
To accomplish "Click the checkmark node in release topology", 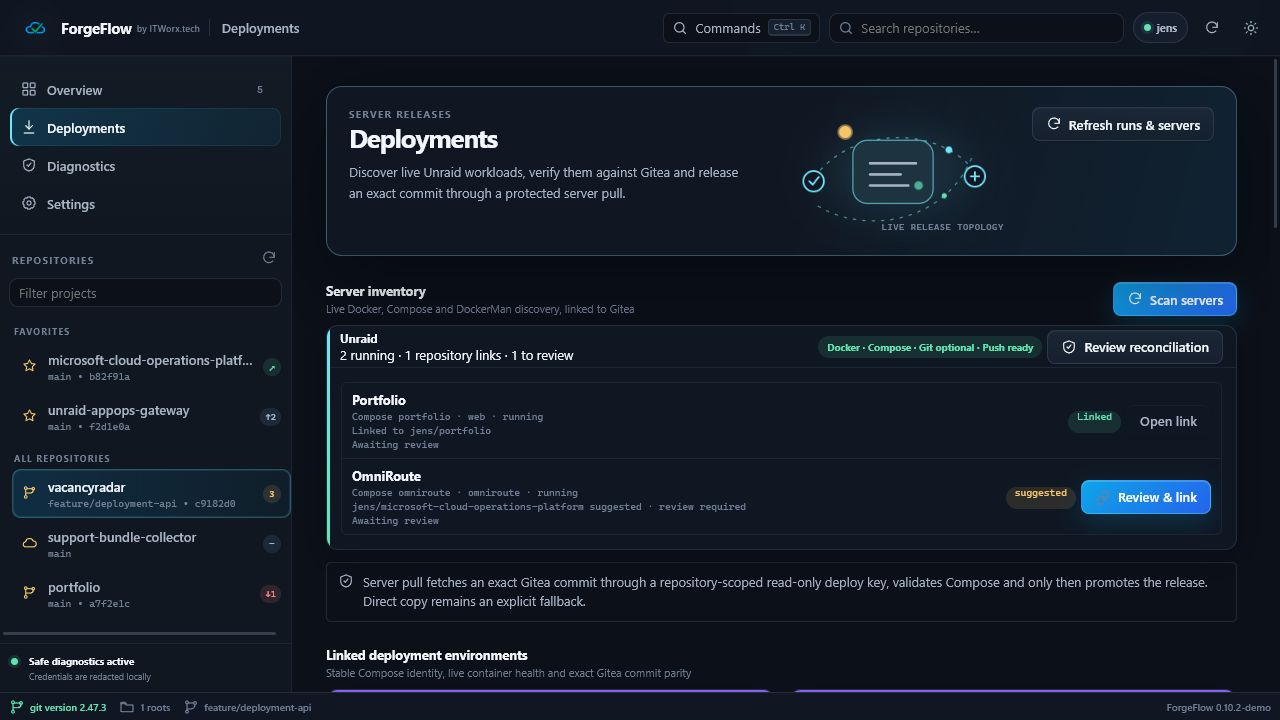I will pos(814,181).
